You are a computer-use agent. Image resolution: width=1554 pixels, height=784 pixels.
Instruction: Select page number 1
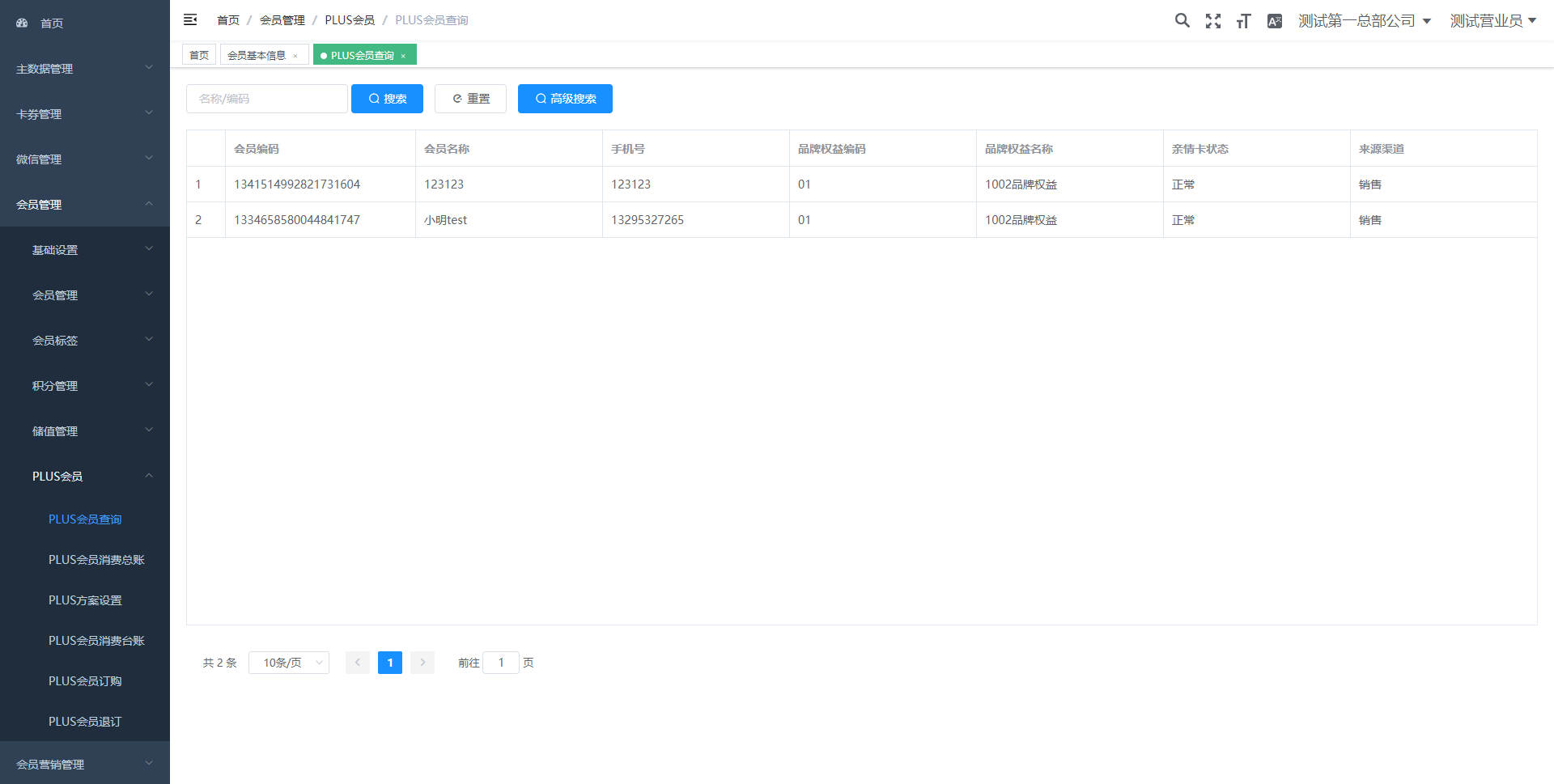click(390, 663)
